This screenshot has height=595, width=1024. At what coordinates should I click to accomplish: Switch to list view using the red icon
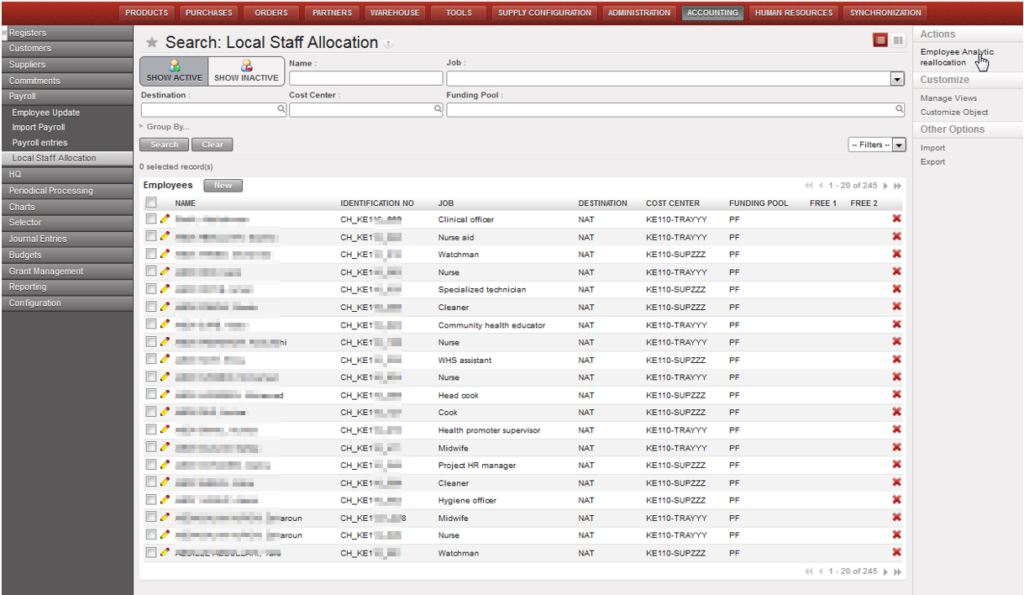(880, 40)
